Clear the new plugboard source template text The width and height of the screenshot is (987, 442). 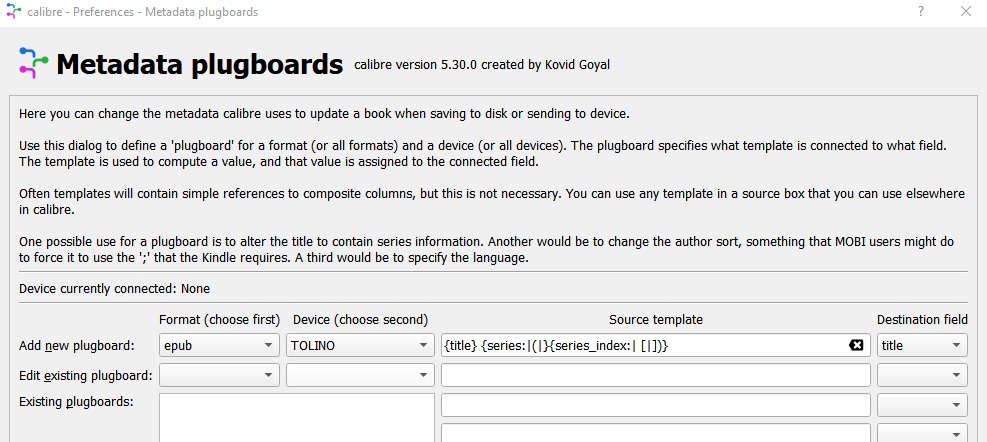(x=856, y=345)
